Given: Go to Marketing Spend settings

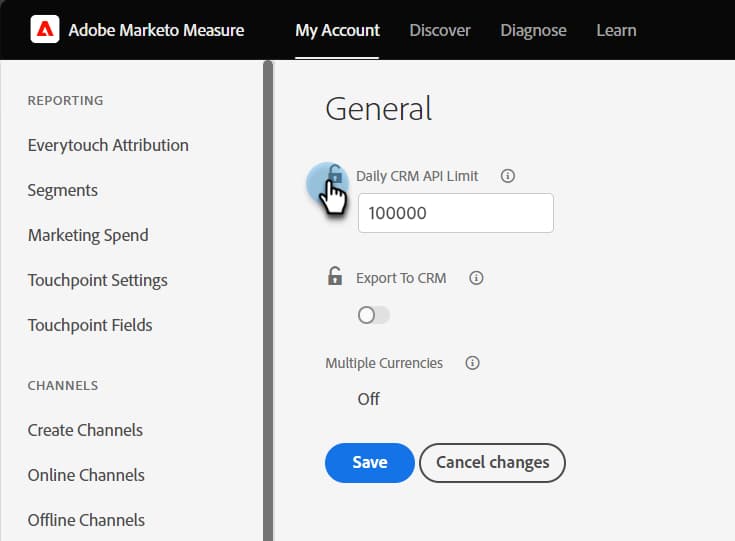Looking at the screenshot, I should (88, 235).
